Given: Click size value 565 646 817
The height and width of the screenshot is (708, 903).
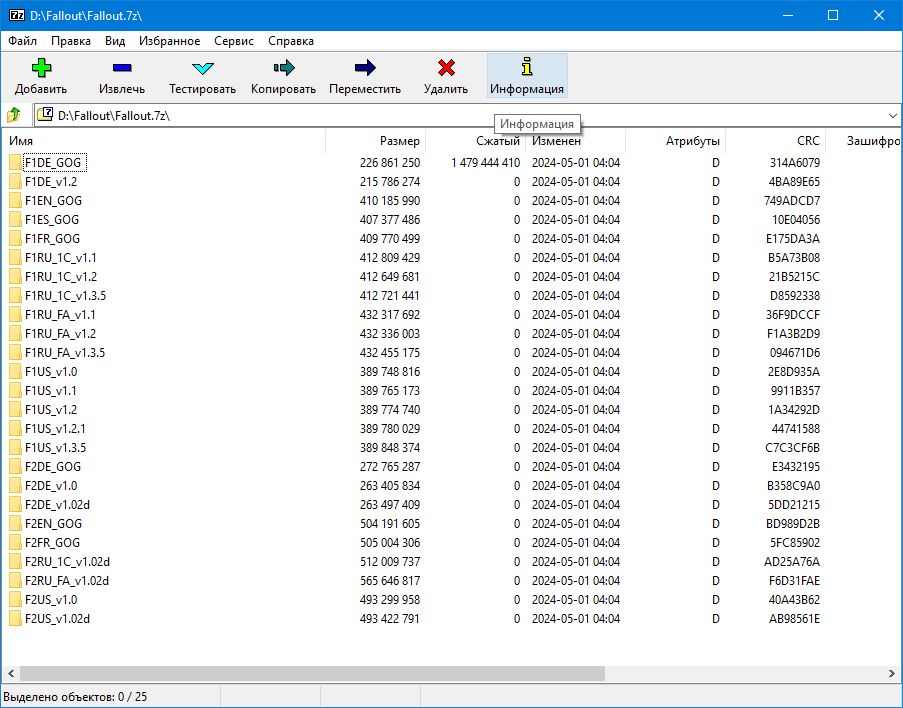Looking at the screenshot, I should (x=390, y=581).
